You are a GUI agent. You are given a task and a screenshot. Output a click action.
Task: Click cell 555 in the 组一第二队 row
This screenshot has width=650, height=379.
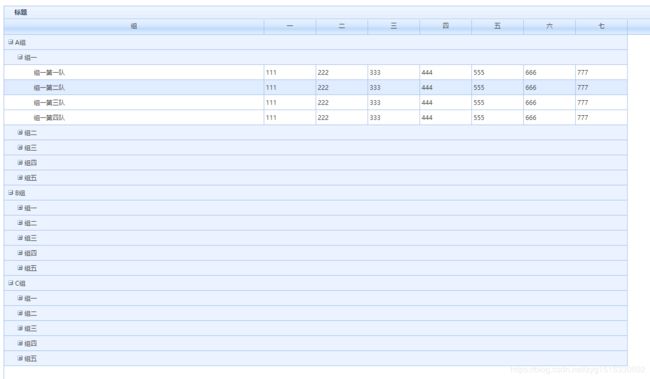click(497, 87)
